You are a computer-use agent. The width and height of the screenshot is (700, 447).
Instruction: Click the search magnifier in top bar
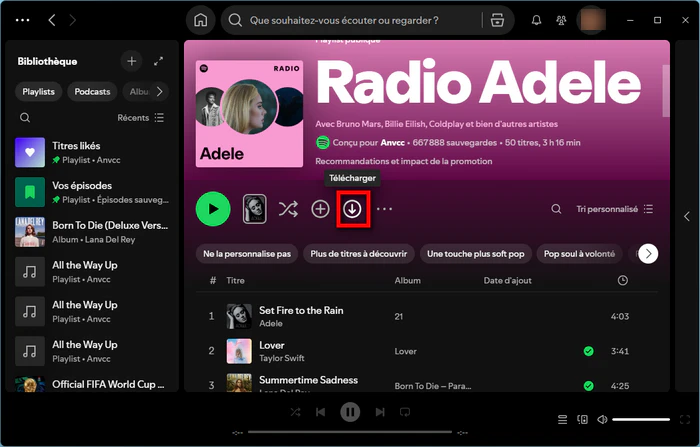click(x=235, y=20)
